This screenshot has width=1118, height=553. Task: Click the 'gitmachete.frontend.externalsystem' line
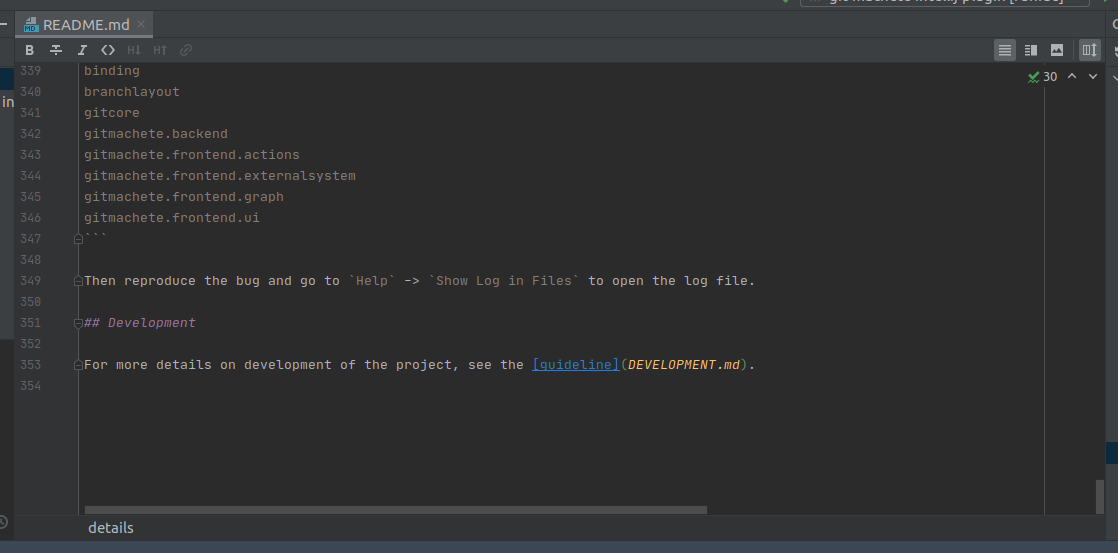pyautogui.click(x=220, y=176)
